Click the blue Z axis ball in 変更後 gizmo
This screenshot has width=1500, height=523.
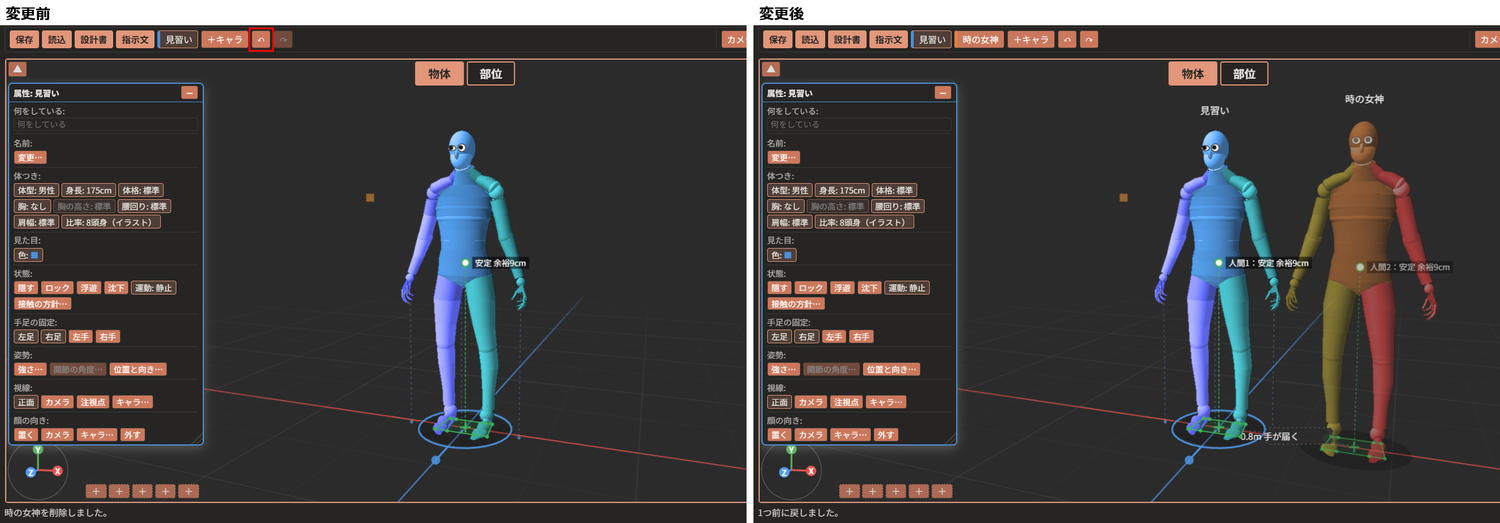(x=784, y=471)
